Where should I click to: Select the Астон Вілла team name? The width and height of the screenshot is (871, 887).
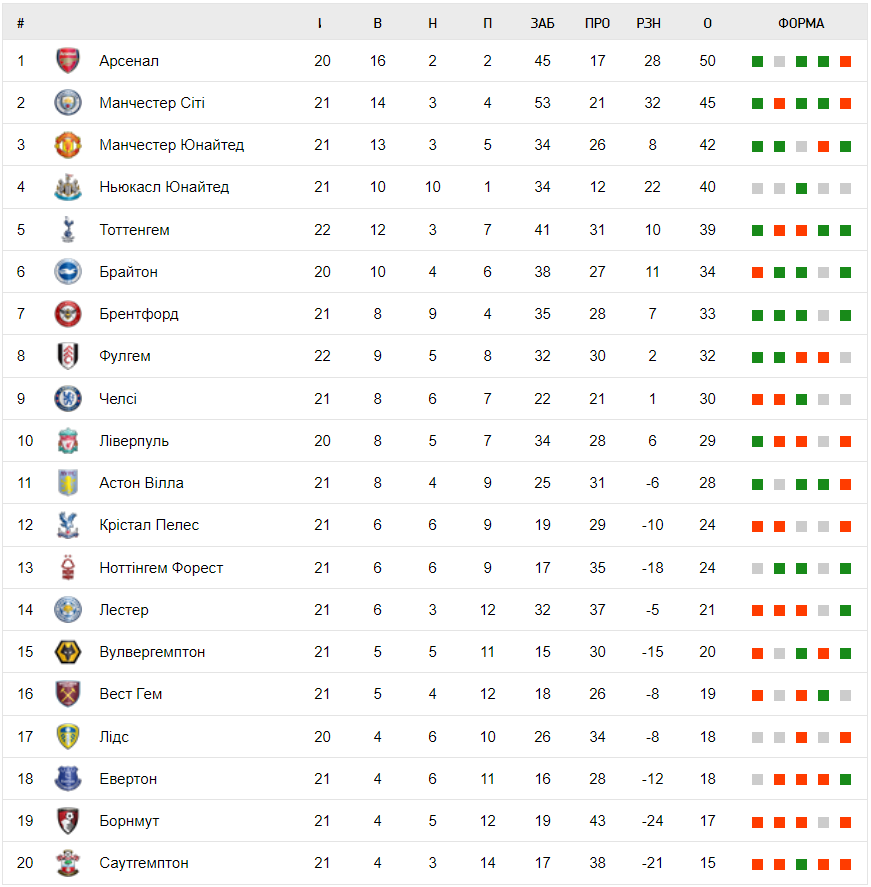141,483
